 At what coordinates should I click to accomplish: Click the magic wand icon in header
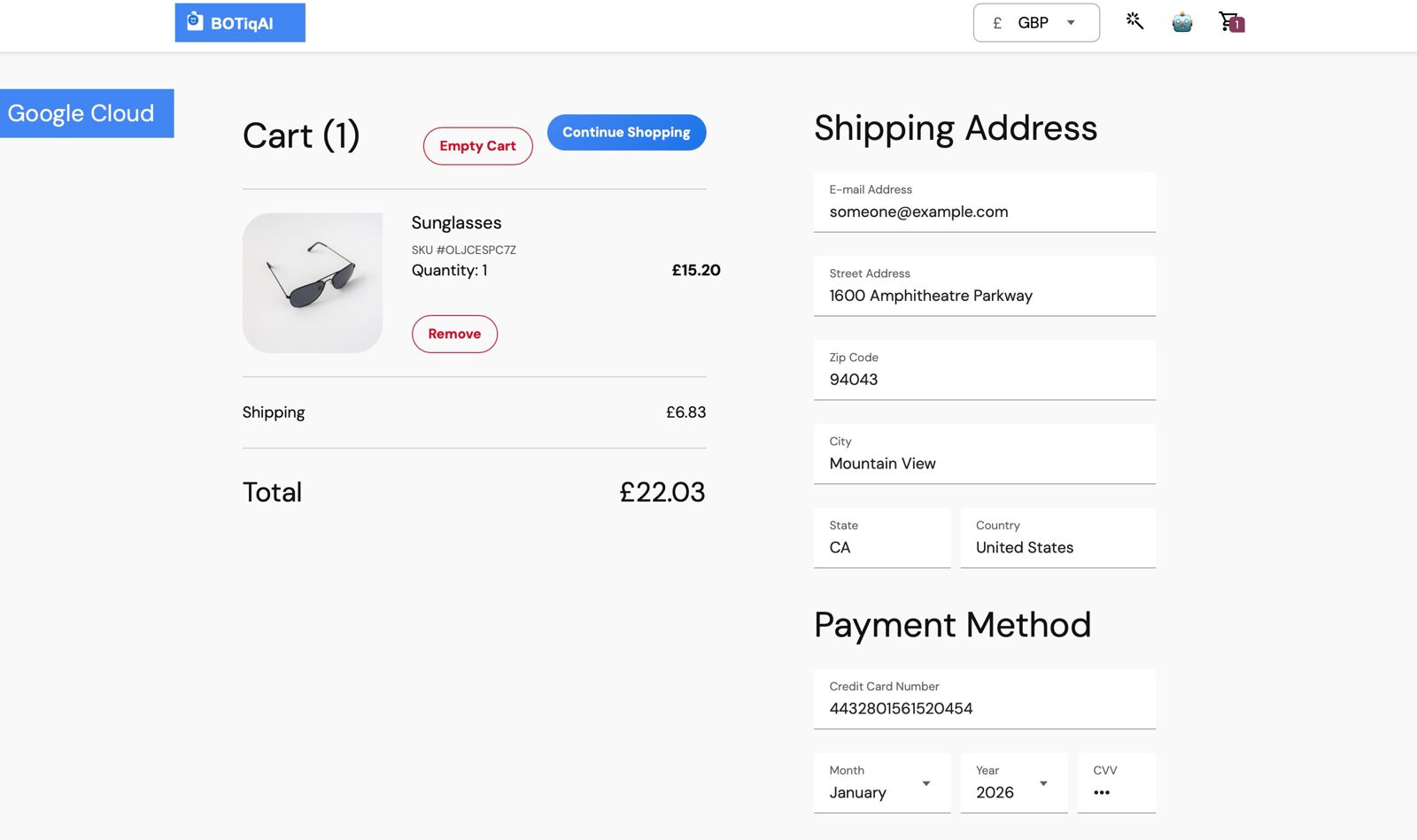(x=1134, y=21)
